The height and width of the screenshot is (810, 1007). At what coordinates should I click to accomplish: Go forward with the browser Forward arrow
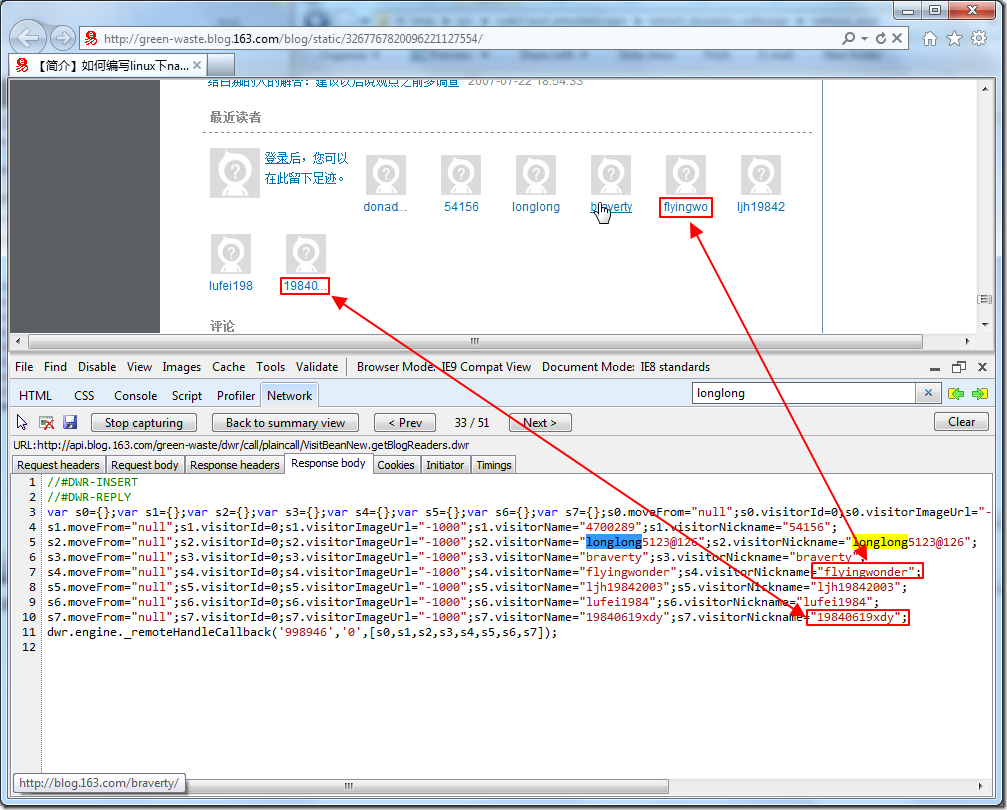click(62, 39)
